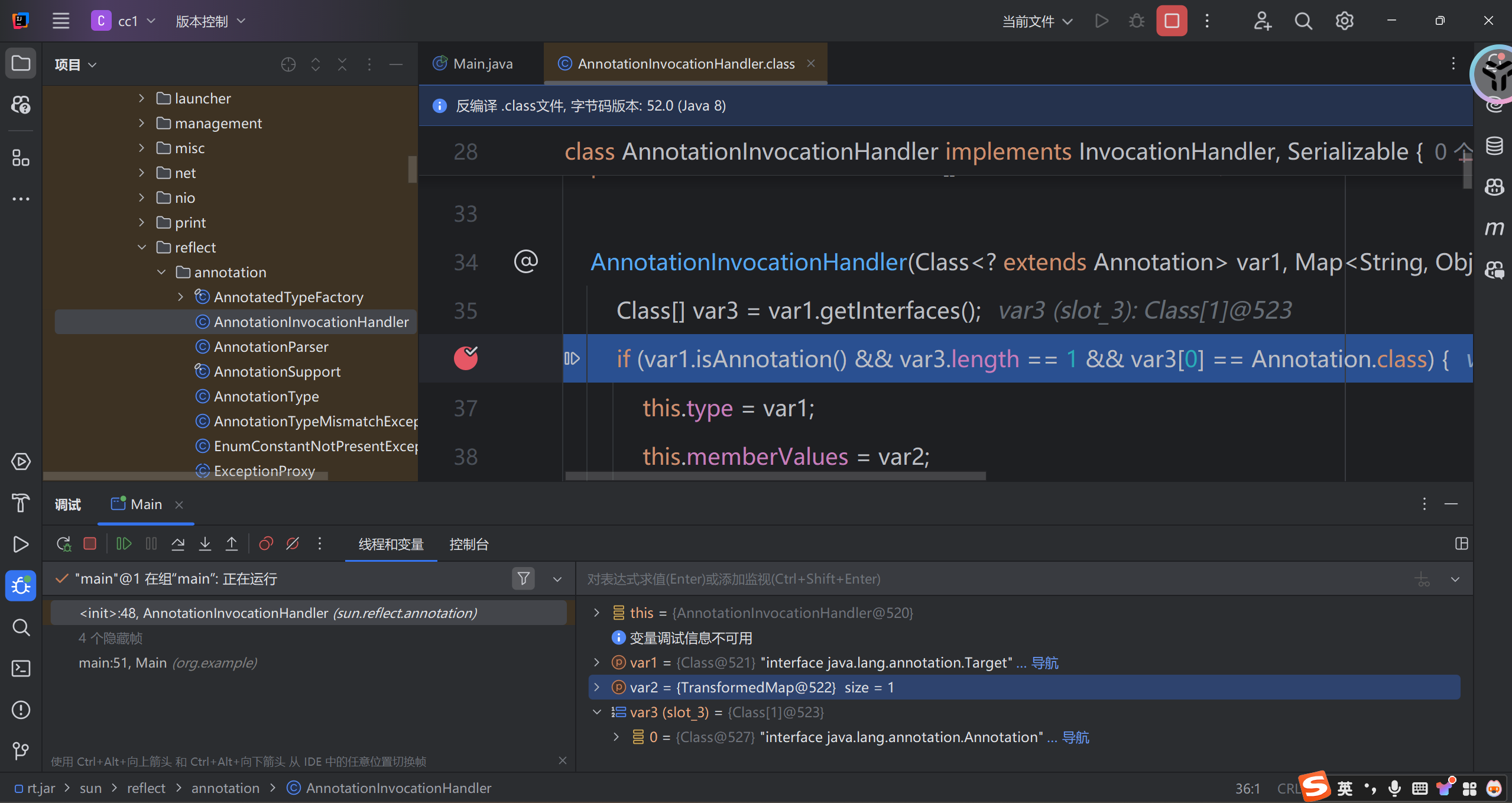The width and height of the screenshot is (1512, 803).
Task: Open the Debug bug tool window
Action: tap(21, 586)
